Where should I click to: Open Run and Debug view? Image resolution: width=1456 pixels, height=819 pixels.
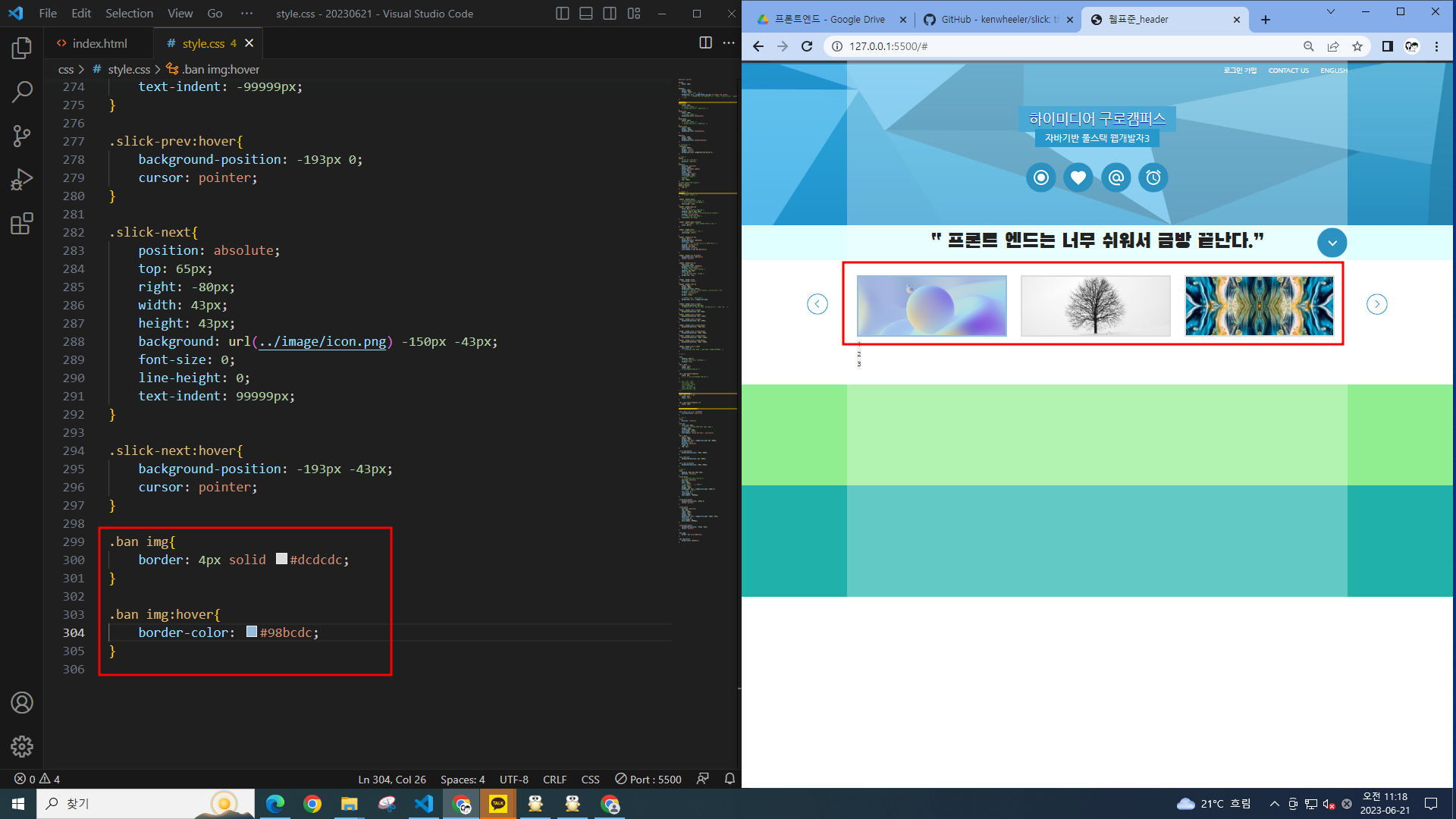click(22, 180)
